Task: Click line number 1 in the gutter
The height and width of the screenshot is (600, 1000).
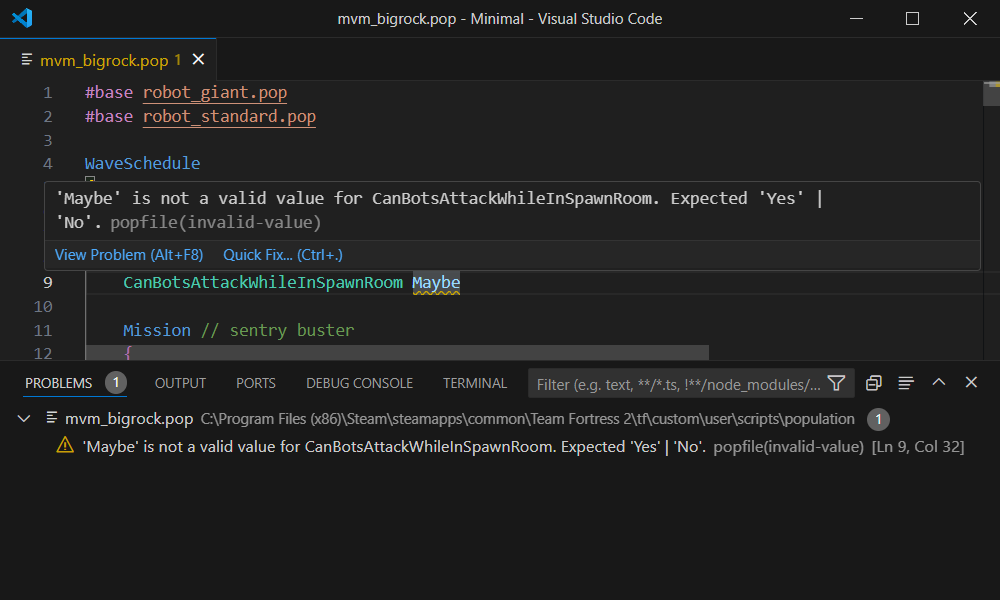Action: click(48, 93)
